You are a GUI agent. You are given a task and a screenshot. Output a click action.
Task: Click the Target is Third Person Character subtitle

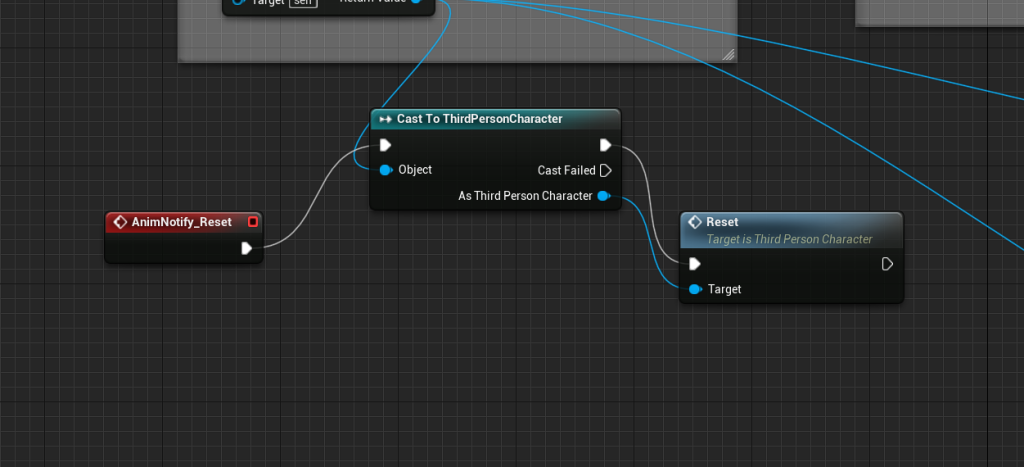pyautogui.click(x=789, y=239)
